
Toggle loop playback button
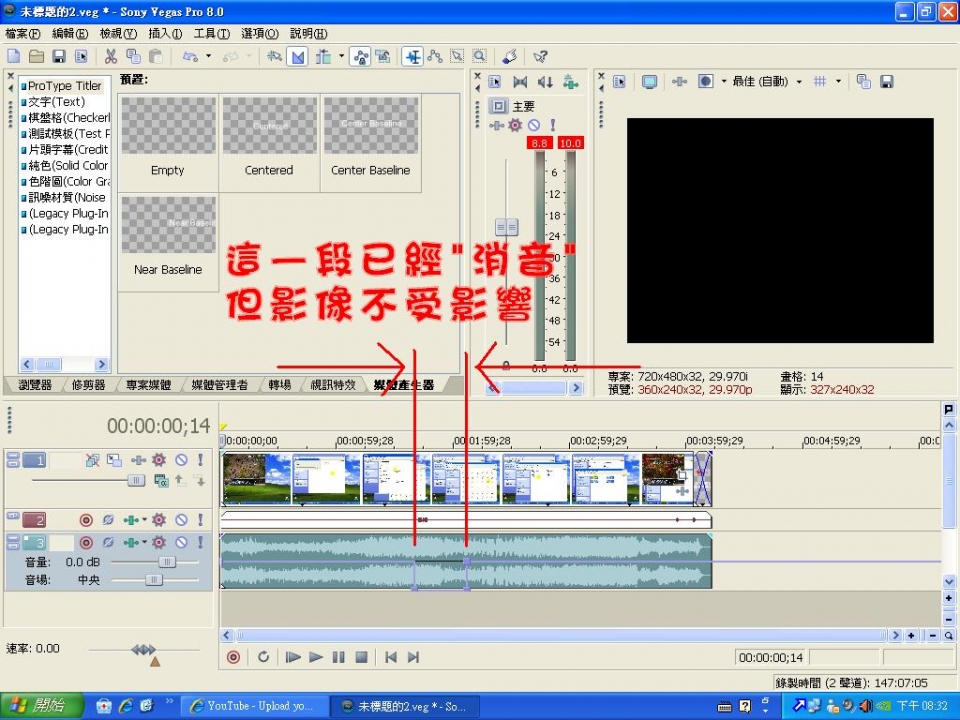tap(263, 657)
